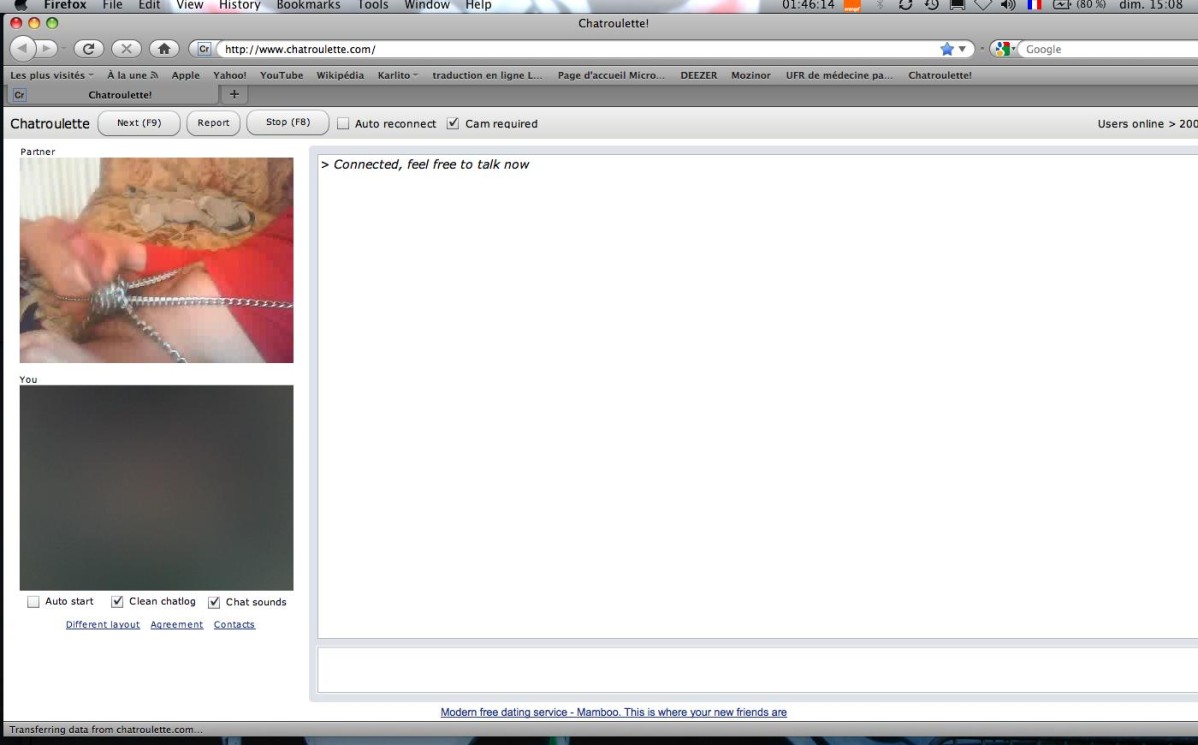Open the Mamboo dating service ad link
This screenshot has height=745, width=1198.
click(614, 712)
